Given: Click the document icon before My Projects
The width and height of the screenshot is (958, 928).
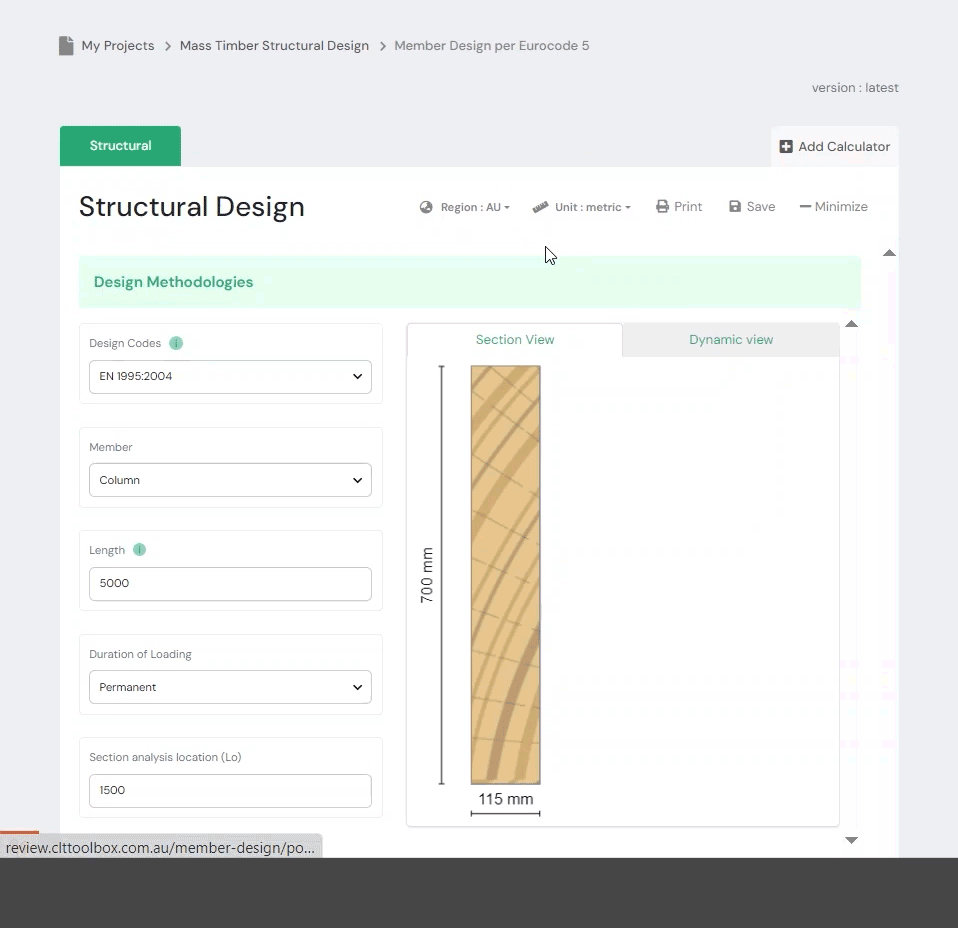Looking at the screenshot, I should click(66, 46).
